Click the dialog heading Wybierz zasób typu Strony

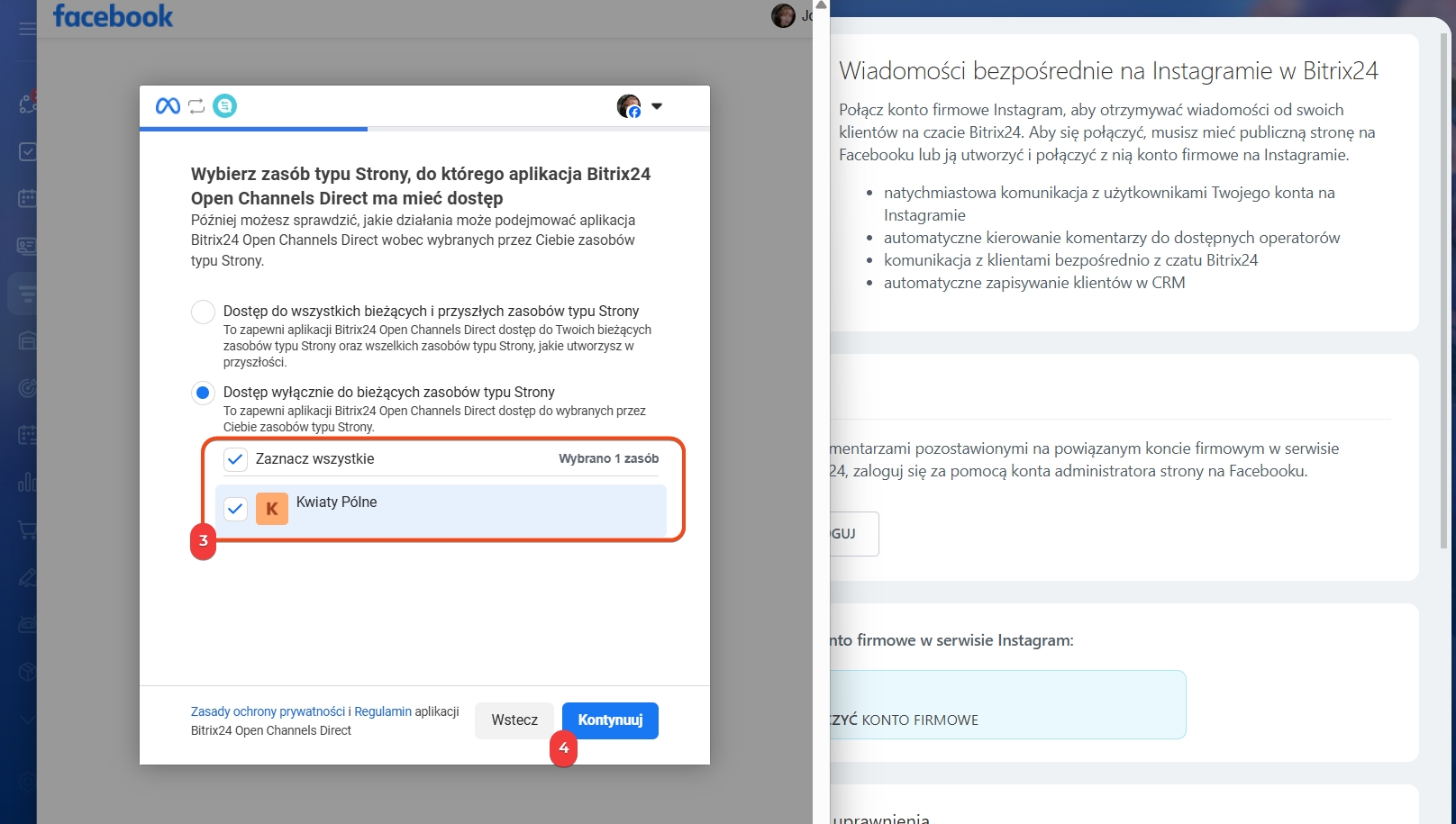[x=421, y=186]
